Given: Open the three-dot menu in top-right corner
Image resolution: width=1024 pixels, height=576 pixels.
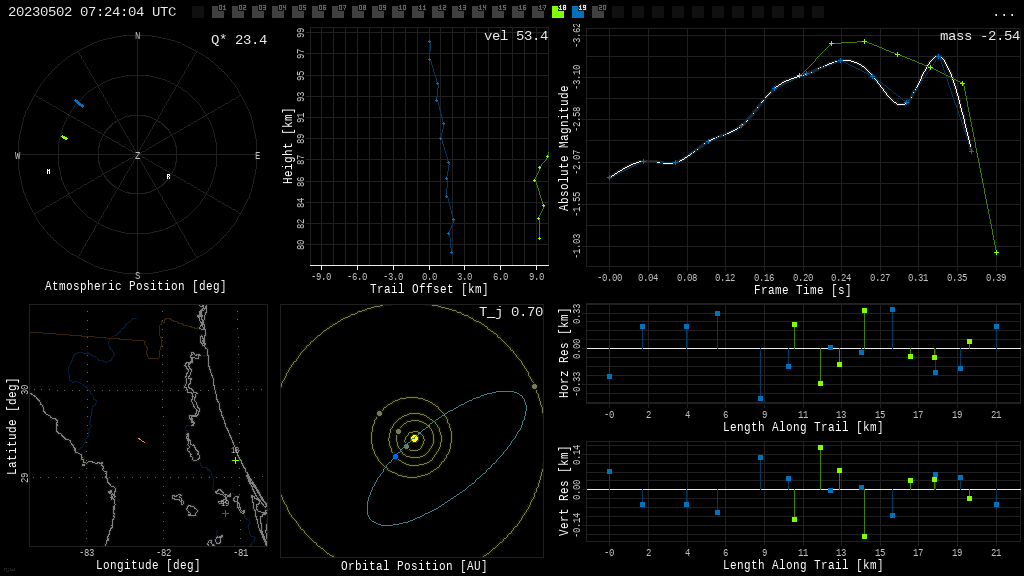Looking at the screenshot, I should click(1003, 14).
